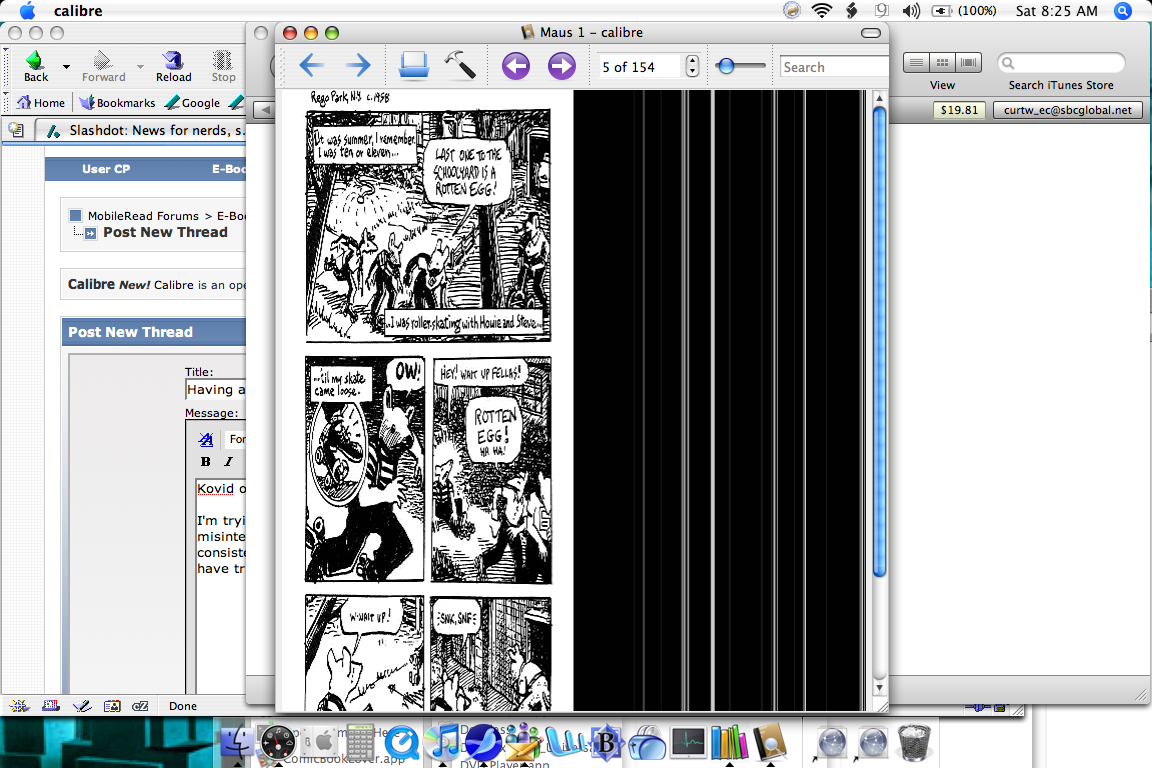This screenshot has height=768, width=1152.
Task: Open iTunes from the Dock
Action: [442, 742]
